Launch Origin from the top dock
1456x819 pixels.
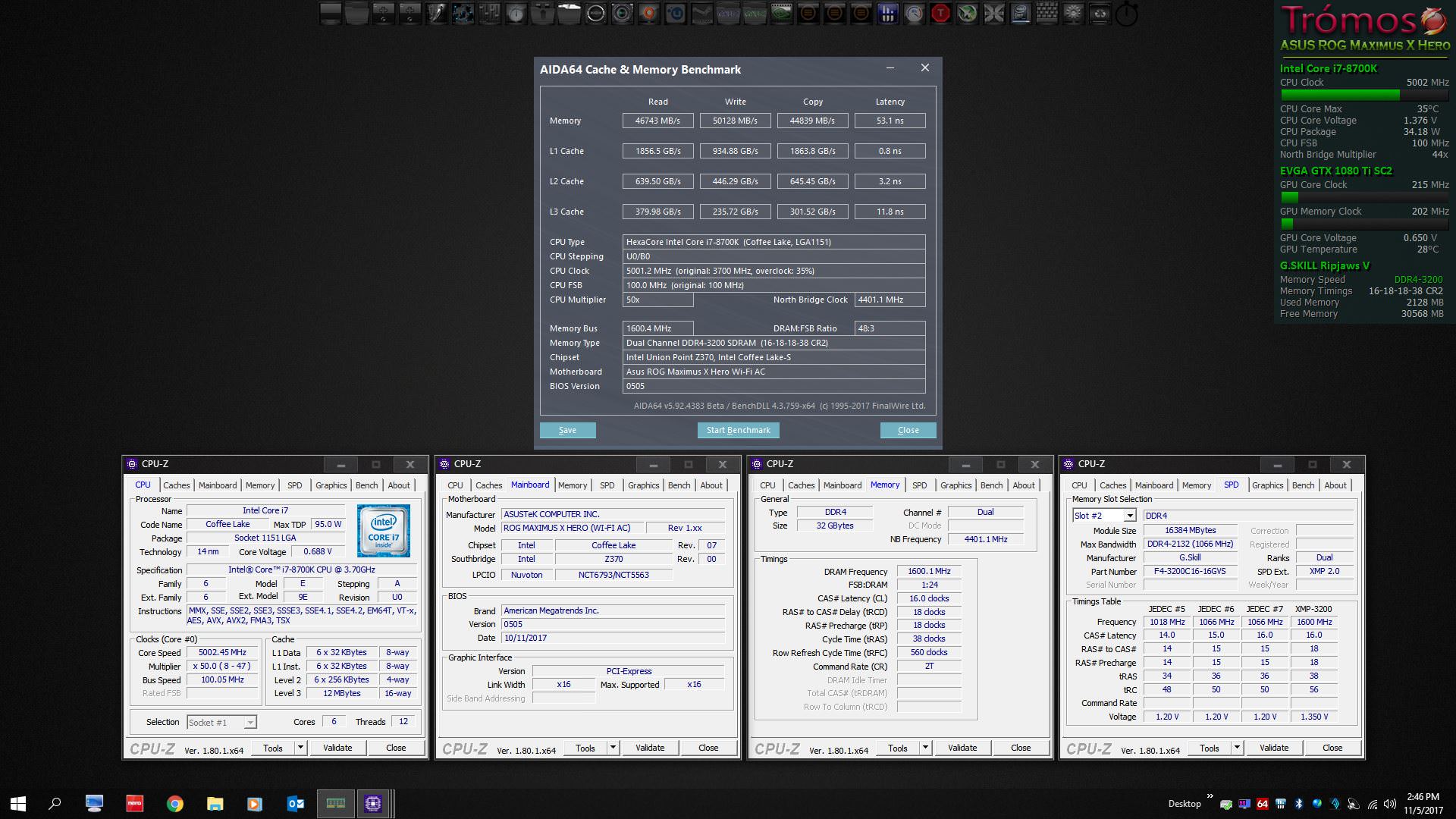(x=649, y=14)
